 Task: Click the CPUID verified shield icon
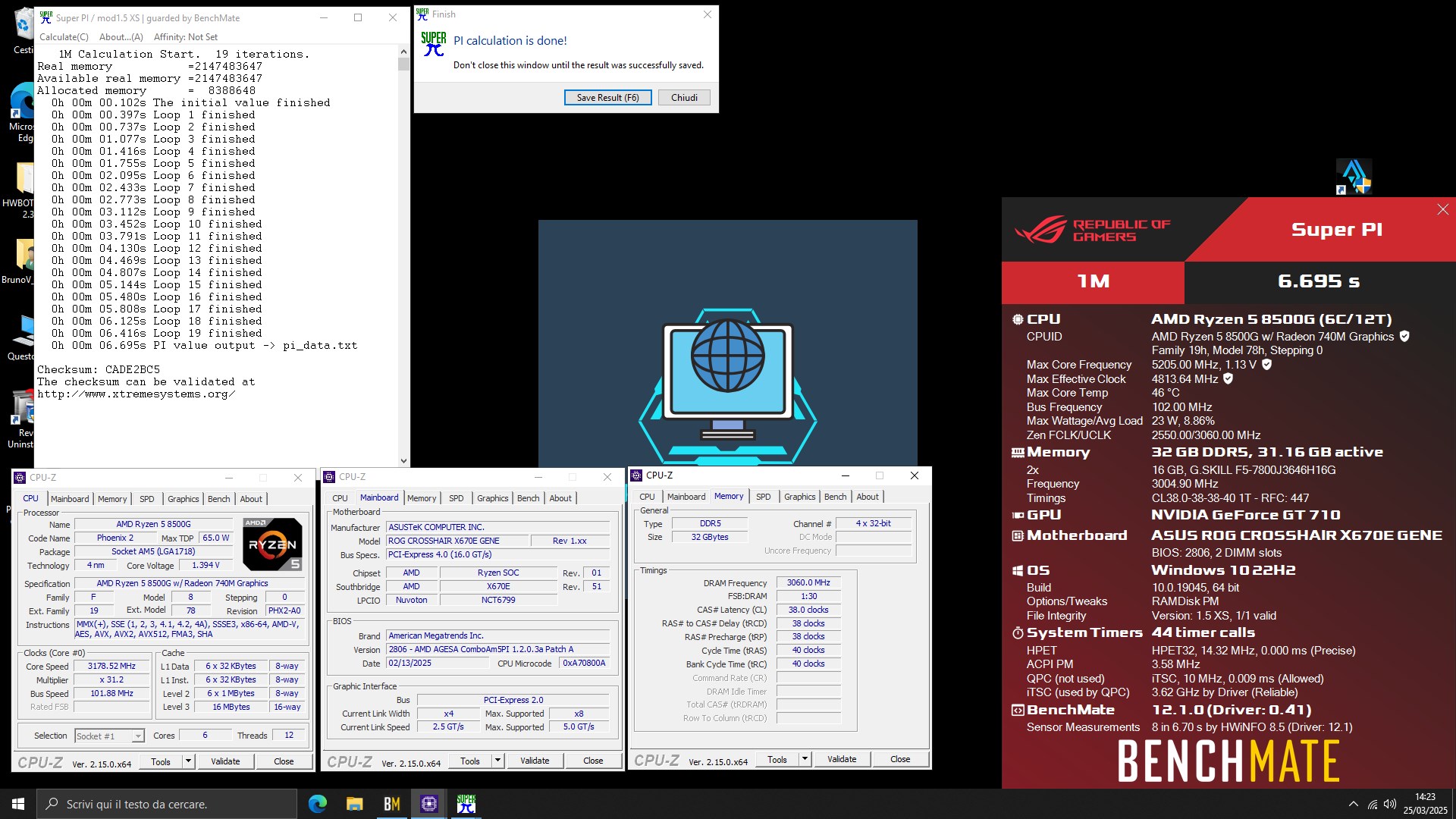pos(1404,336)
